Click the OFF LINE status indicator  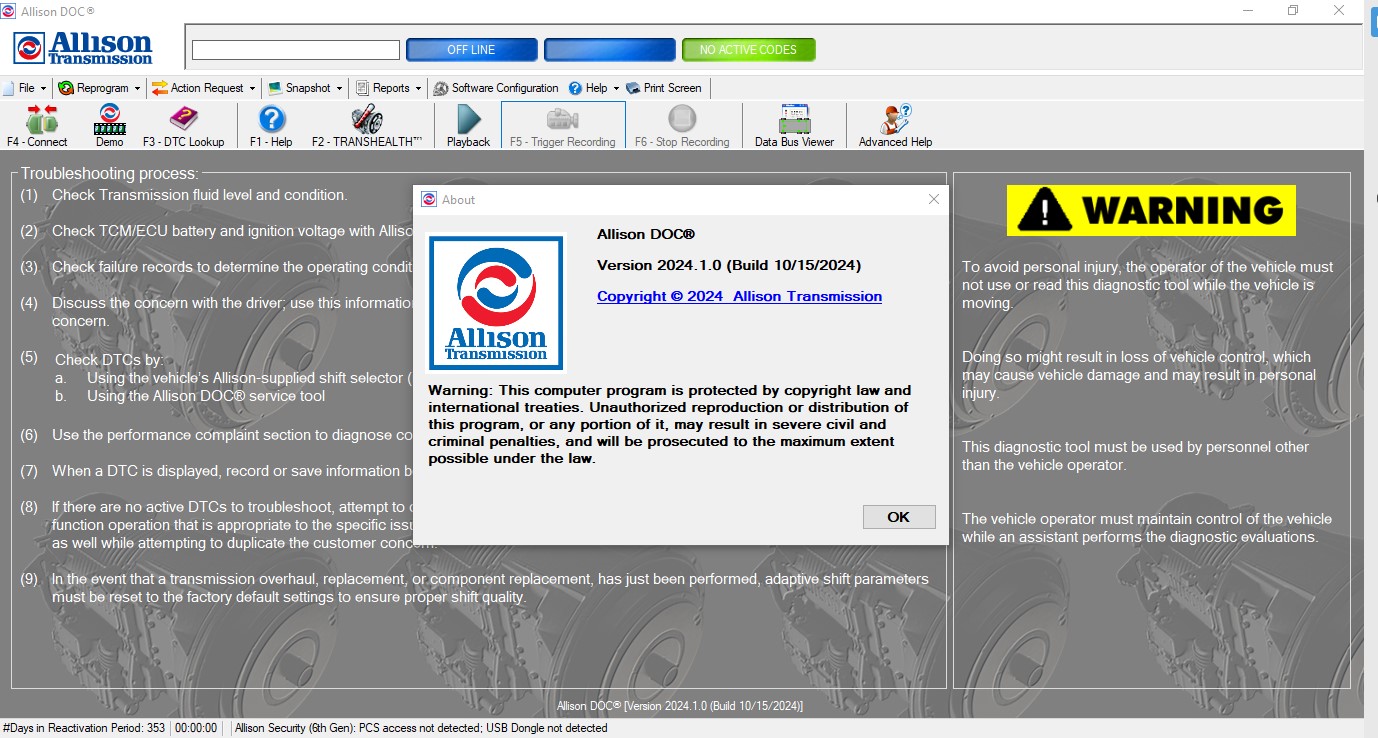click(x=471, y=50)
